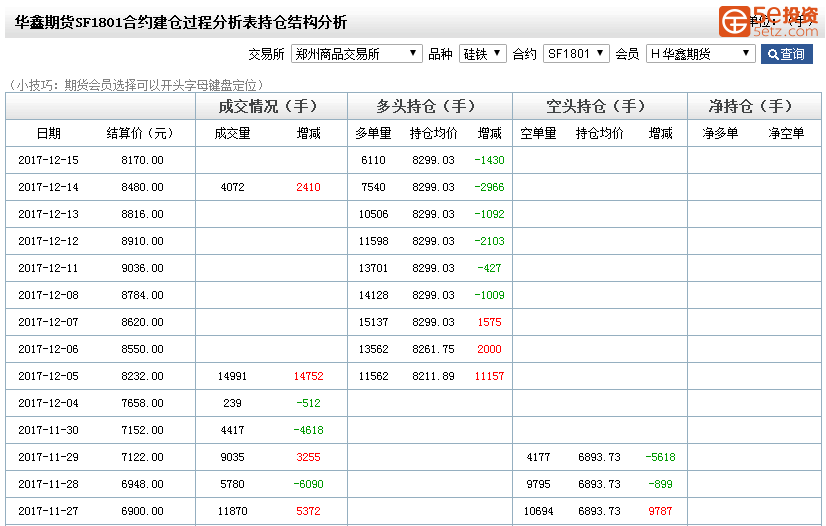Click the short position value 10694
826x526 pixels.
click(538, 511)
